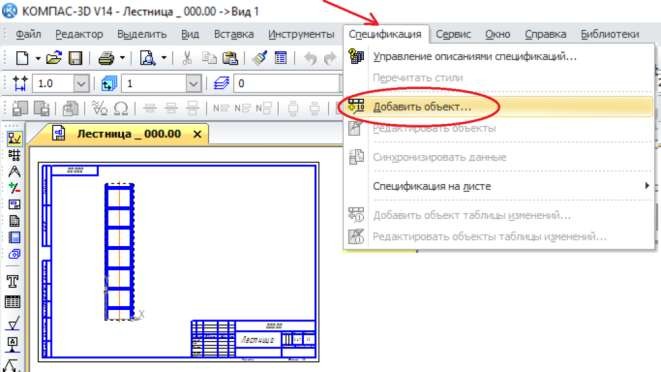The height and width of the screenshot is (372, 661).
Task: Open the 'Сервис' menu
Action: pos(453,34)
